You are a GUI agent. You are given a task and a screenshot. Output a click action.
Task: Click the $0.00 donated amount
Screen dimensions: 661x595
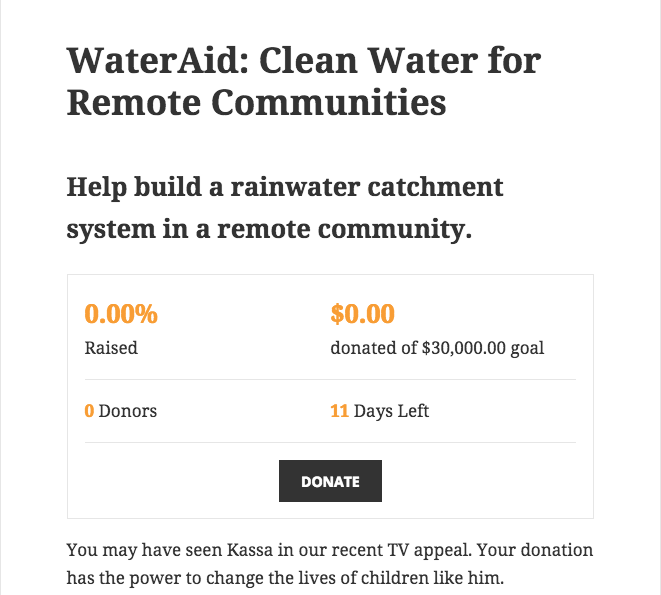[x=362, y=314]
